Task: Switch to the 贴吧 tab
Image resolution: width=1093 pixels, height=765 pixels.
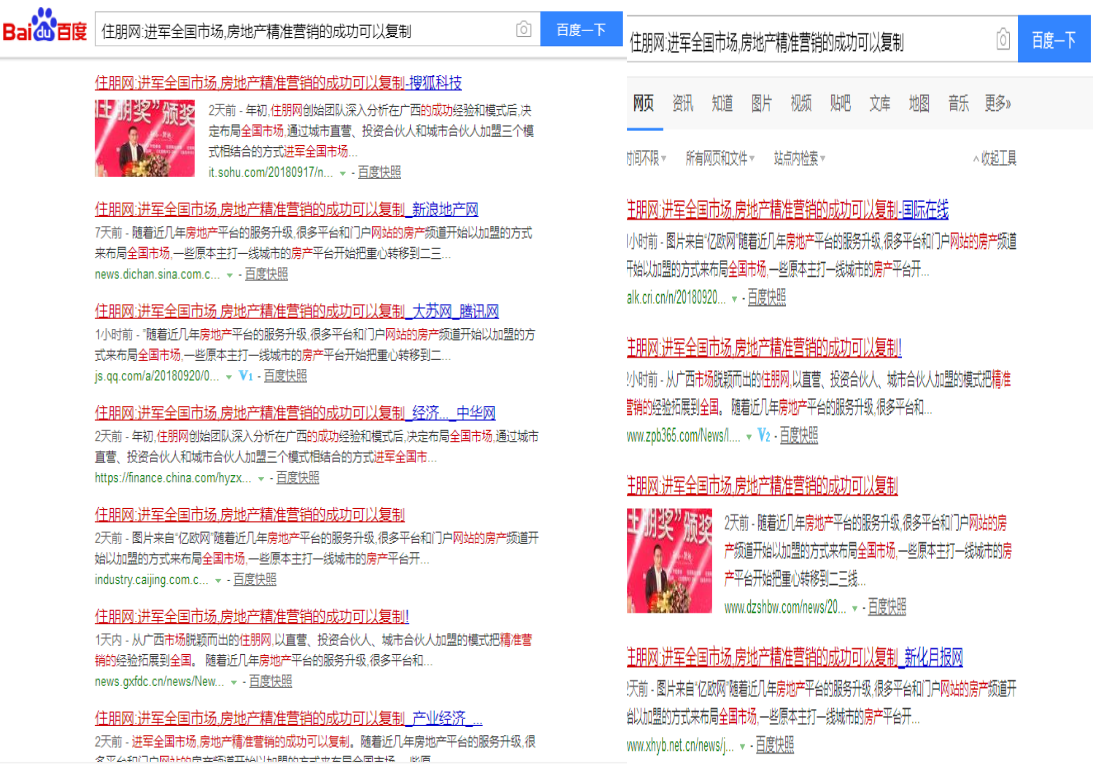Action: (x=840, y=103)
